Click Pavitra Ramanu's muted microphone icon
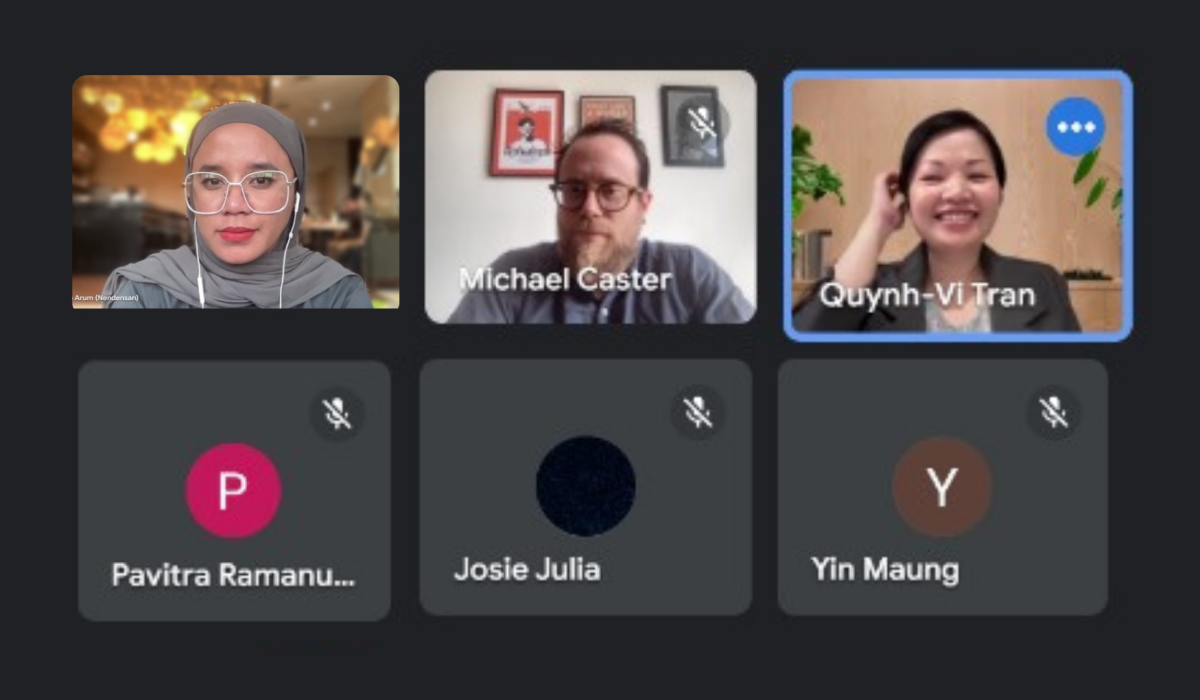The width and height of the screenshot is (1200, 700). pos(337,412)
